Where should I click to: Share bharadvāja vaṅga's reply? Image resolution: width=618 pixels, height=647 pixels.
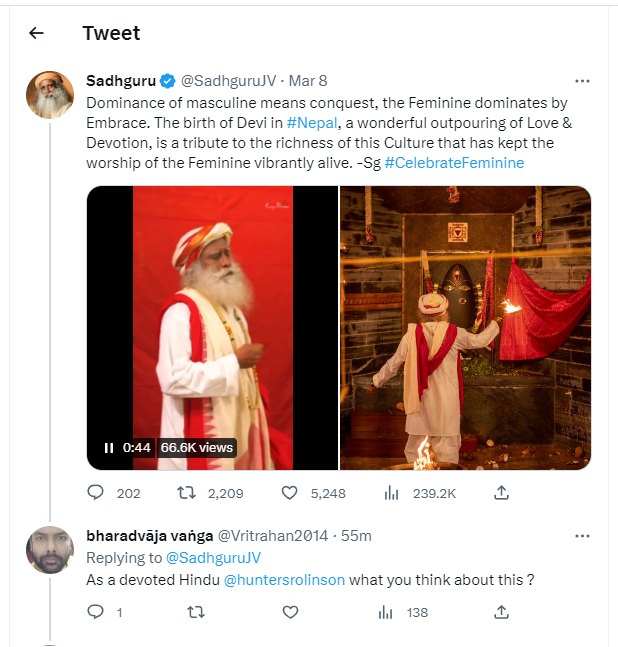pyautogui.click(x=503, y=612)
